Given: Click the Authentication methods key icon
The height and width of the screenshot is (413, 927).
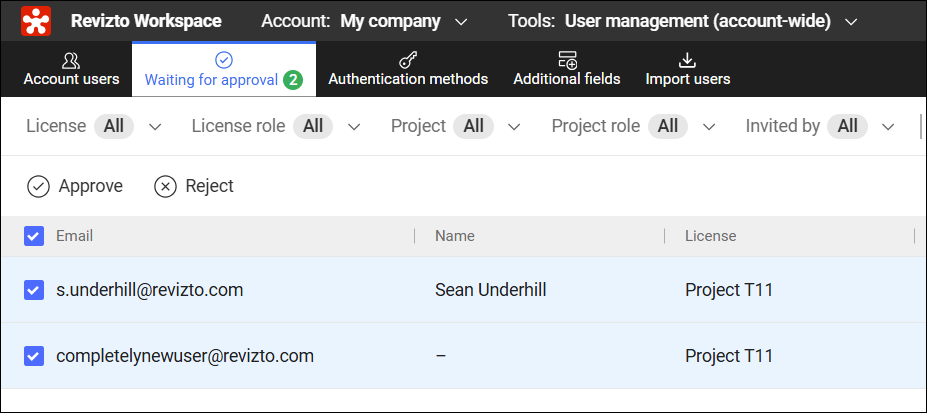Looking at the screenshot, I should 408,60.
